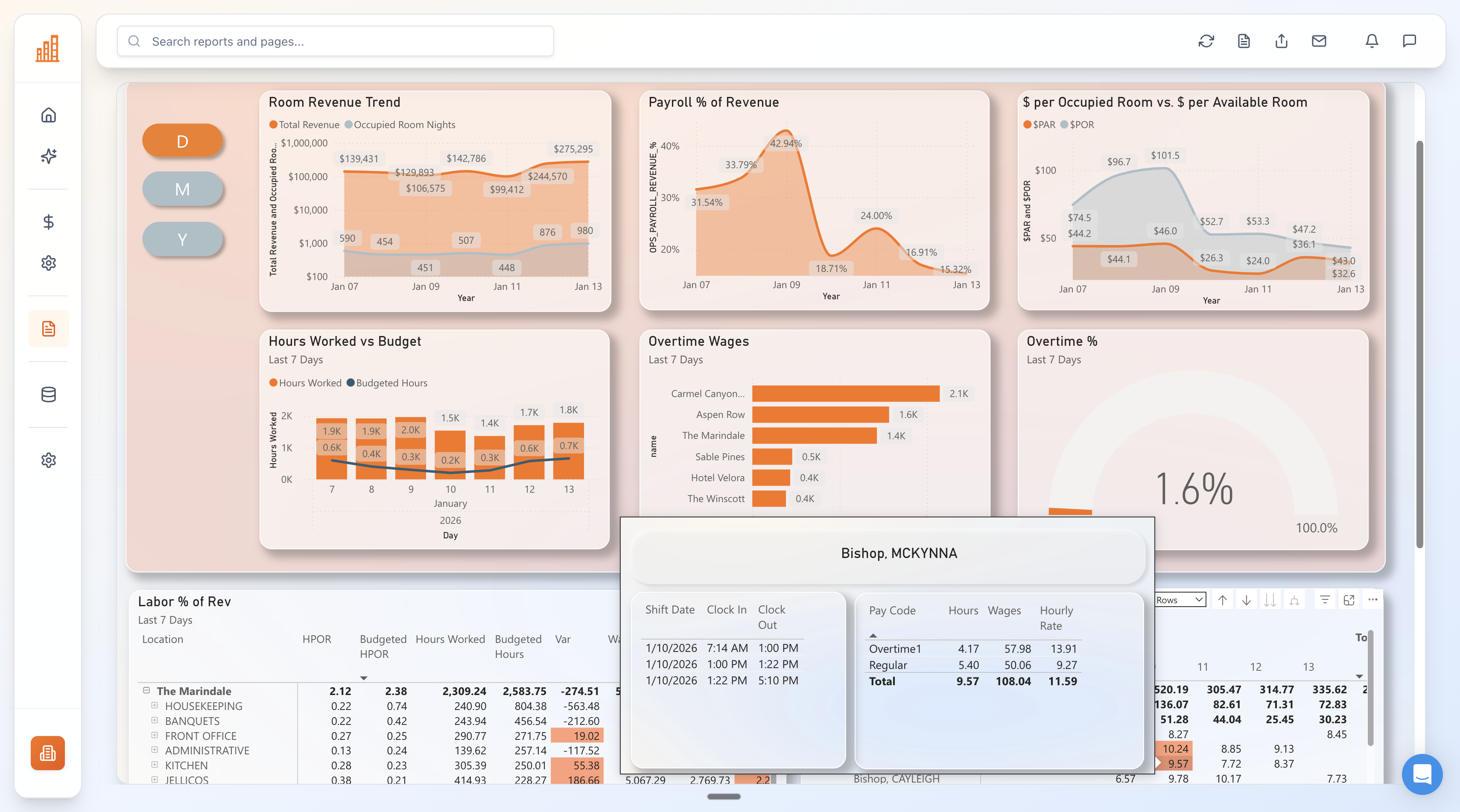Viewport: 1460px width, 812px height.
Task: Select the Y yearly view toggle
Action: pos(183,239)
